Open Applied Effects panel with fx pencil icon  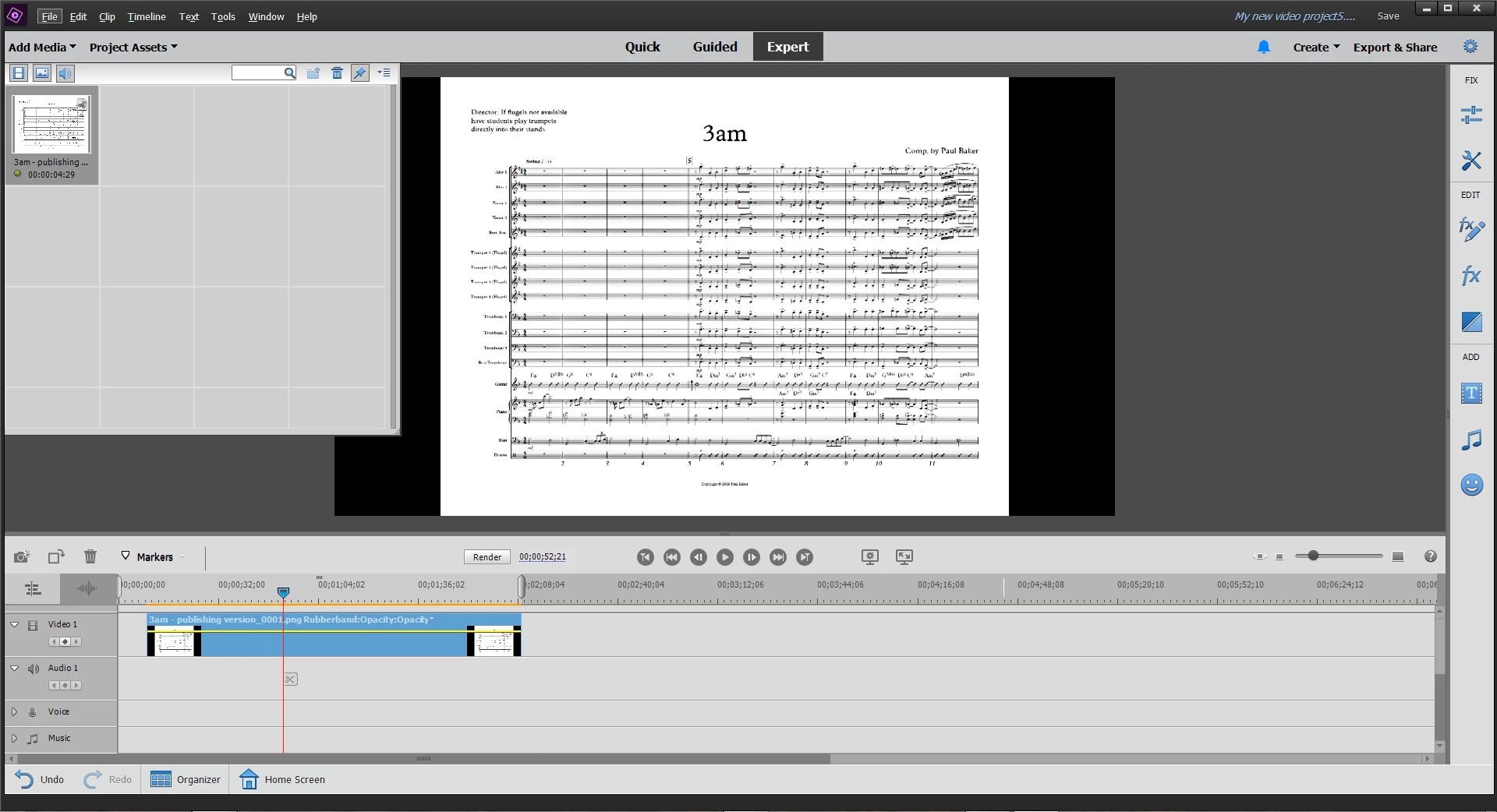1471,229
